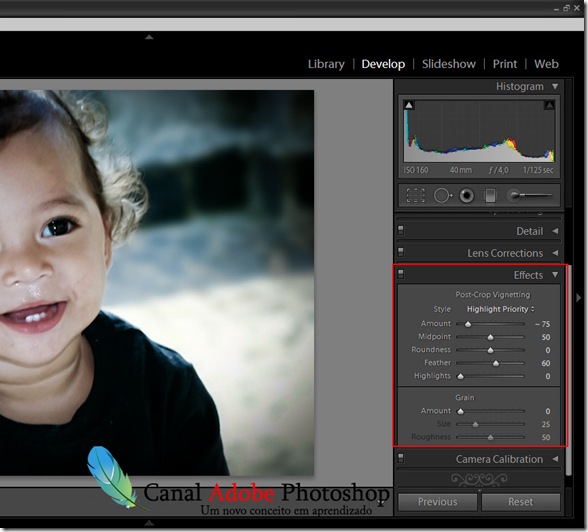Click the Previous button
Screen dimensions: 588x532
point(437,502)
